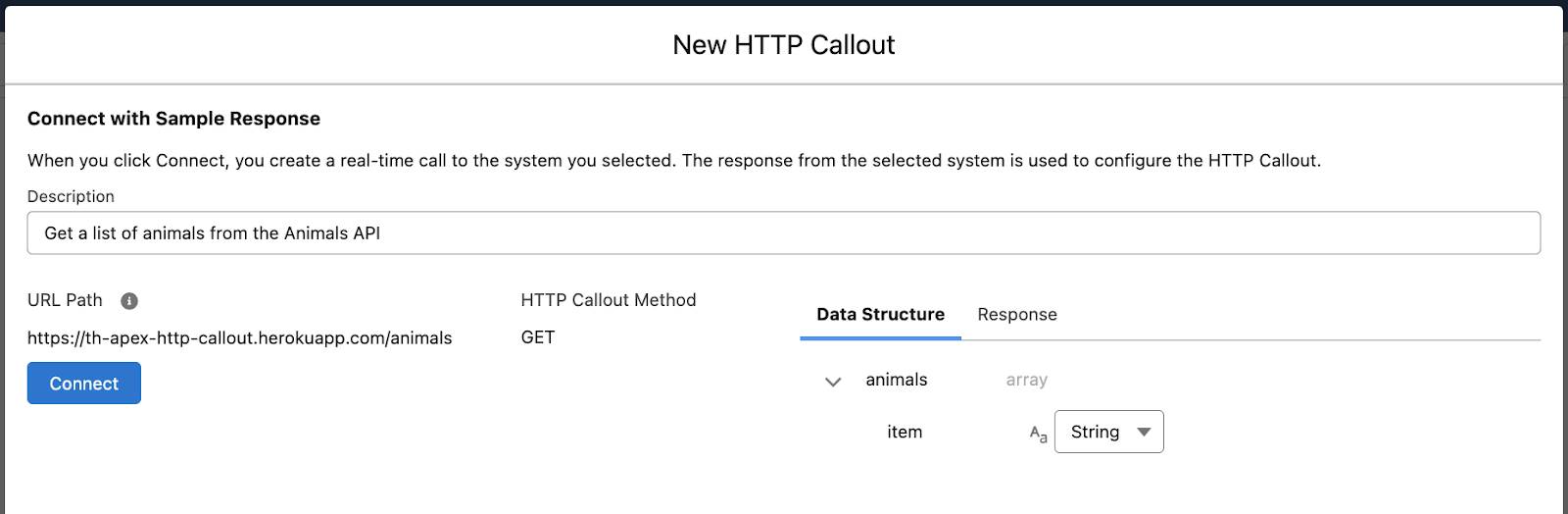Click the URL Path label

pyautogui.click(x=65, y=300)
